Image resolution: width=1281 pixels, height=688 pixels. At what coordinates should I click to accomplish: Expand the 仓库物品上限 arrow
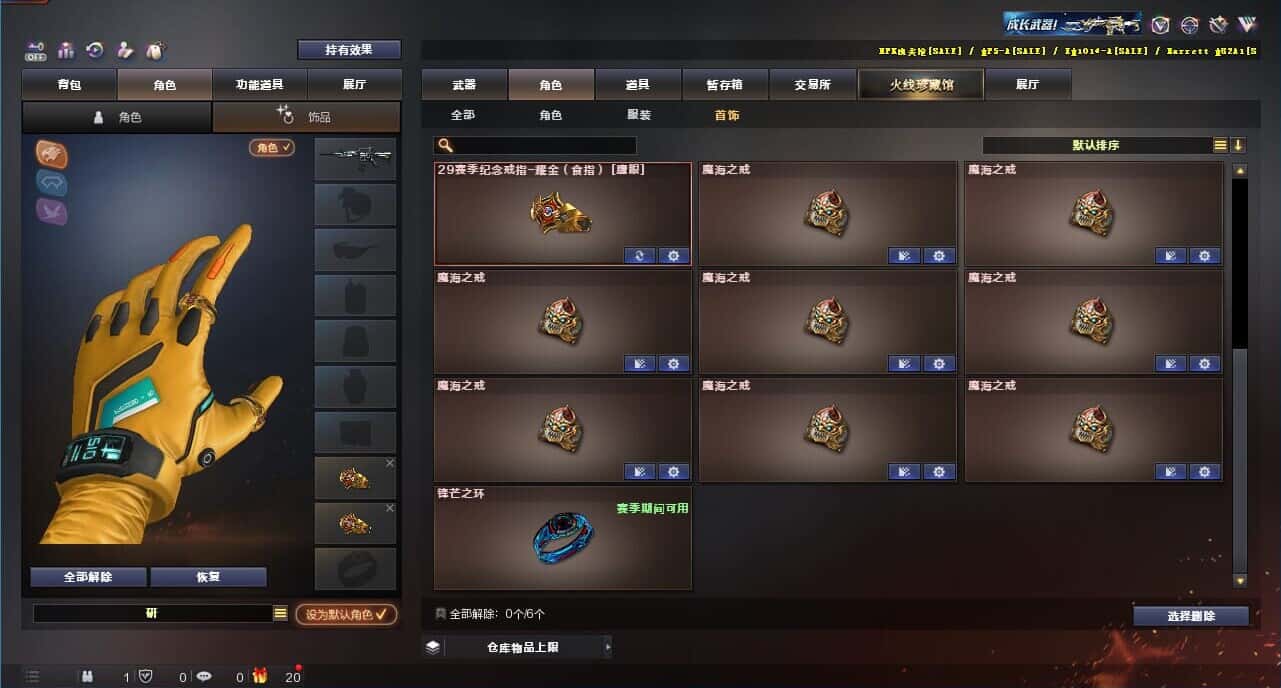[x=607, y=647]
